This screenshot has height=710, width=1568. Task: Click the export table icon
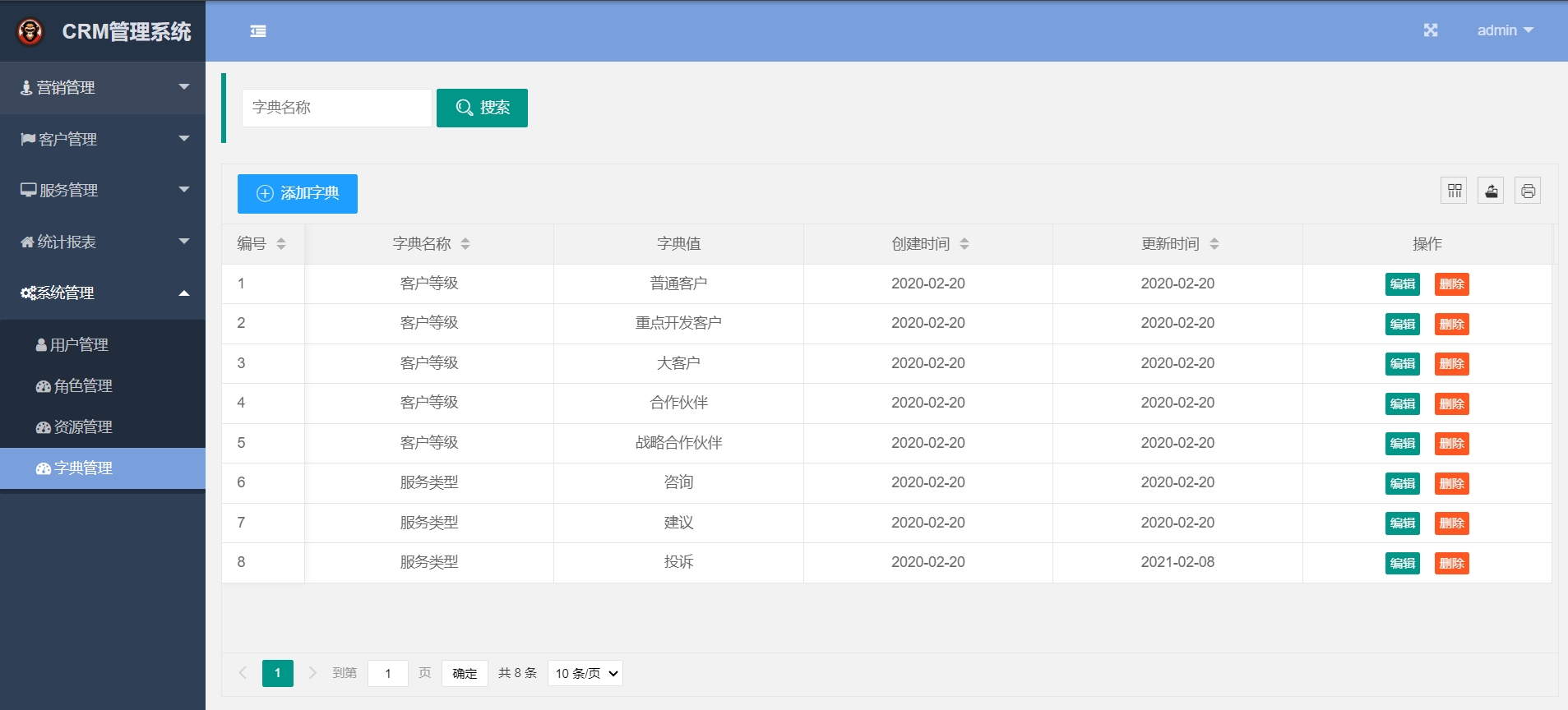click(1491, 191)
